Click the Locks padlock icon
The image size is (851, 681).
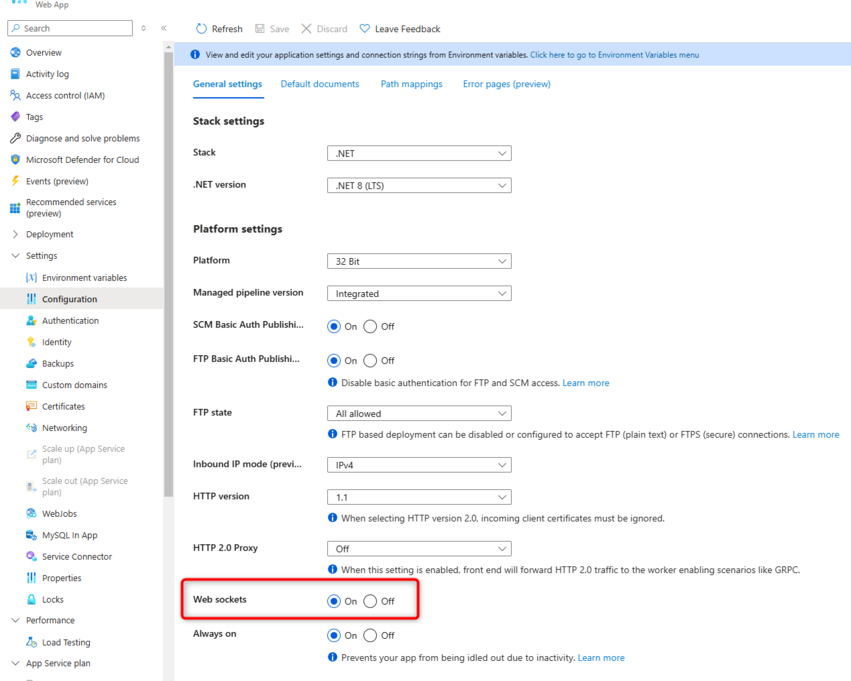click(x=31, y=600)
